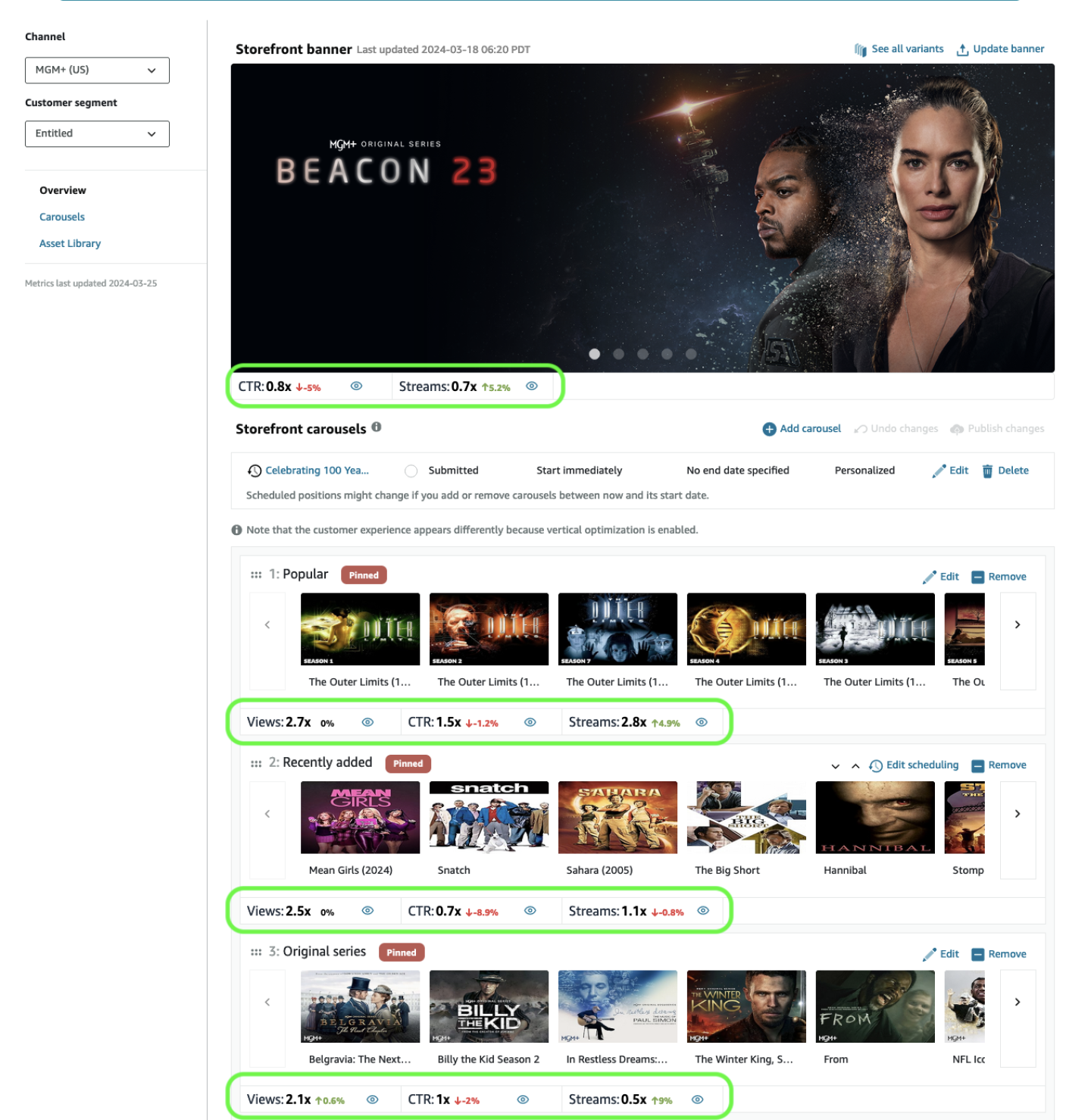The image size is (1091, 1120).
Task: Toggle eye icon beside Original series Views 2.1x
Action: coord(372,1100)
